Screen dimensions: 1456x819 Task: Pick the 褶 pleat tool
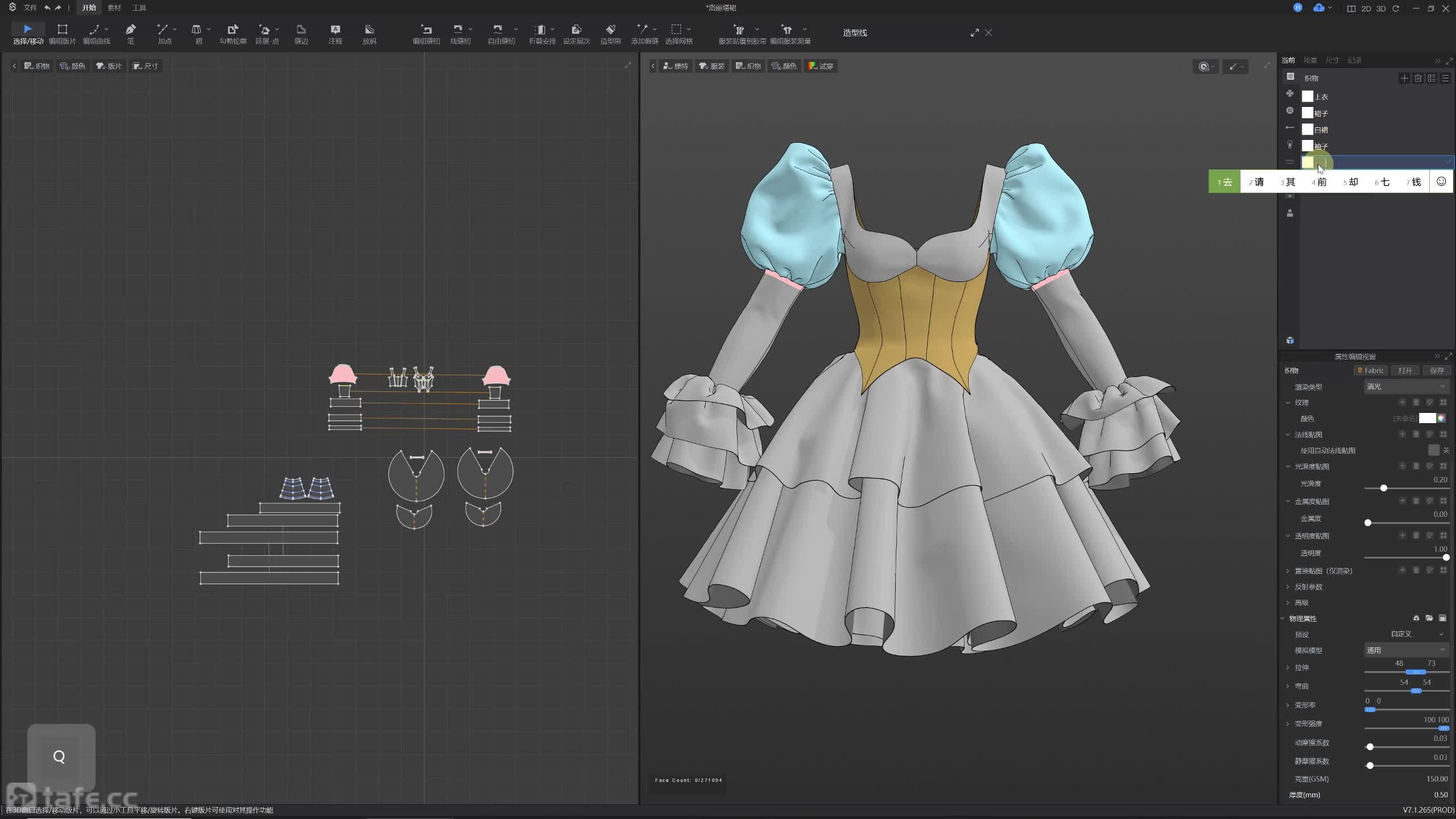(x=198, y=34)
